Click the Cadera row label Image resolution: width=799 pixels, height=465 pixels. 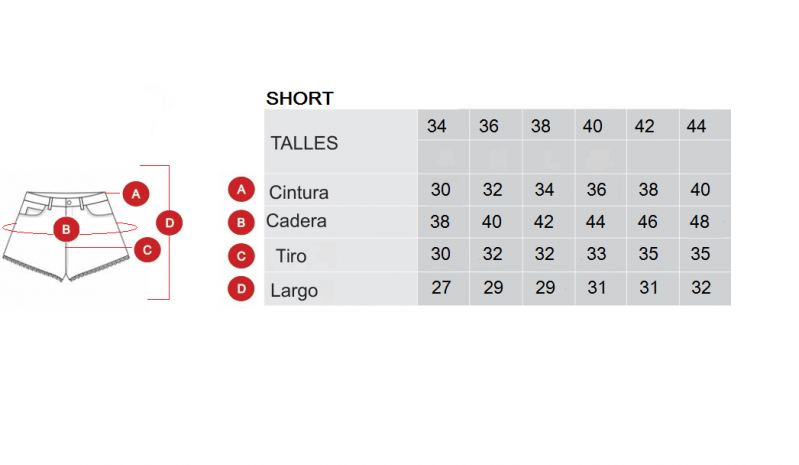point(296,221)
